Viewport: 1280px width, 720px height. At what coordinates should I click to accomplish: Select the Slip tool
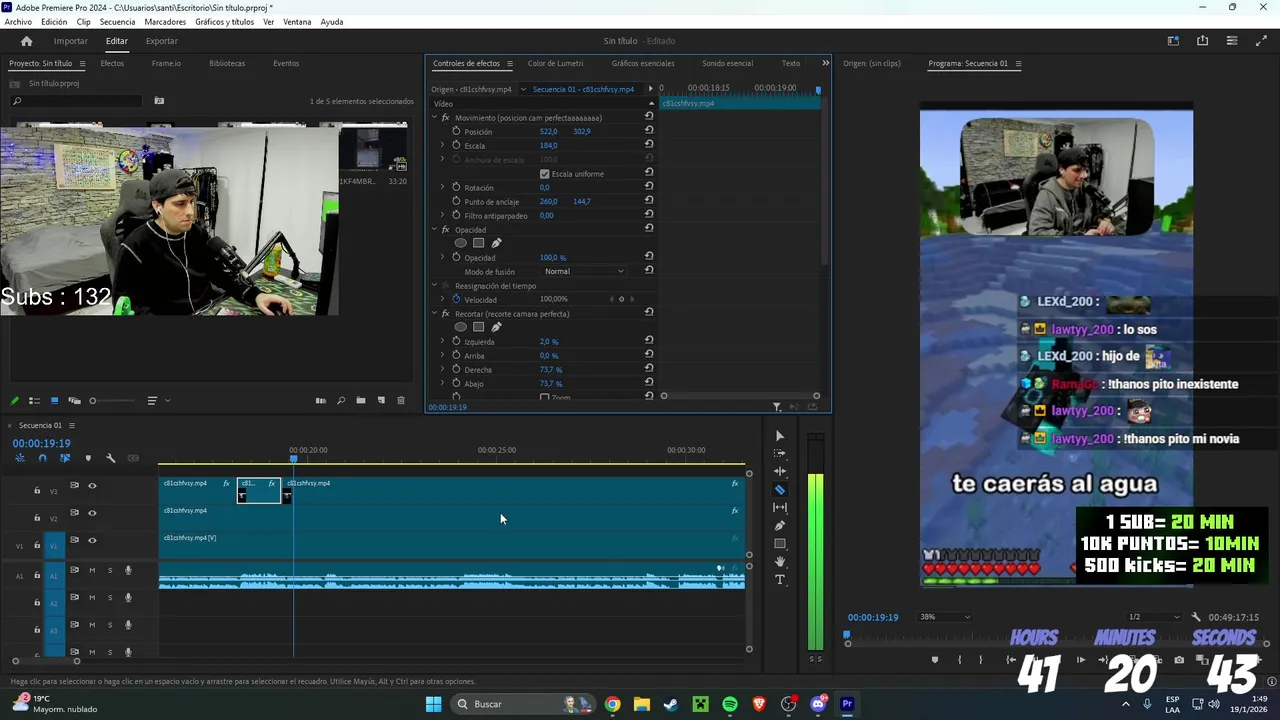pyautogui.click(x=780, y=508)
